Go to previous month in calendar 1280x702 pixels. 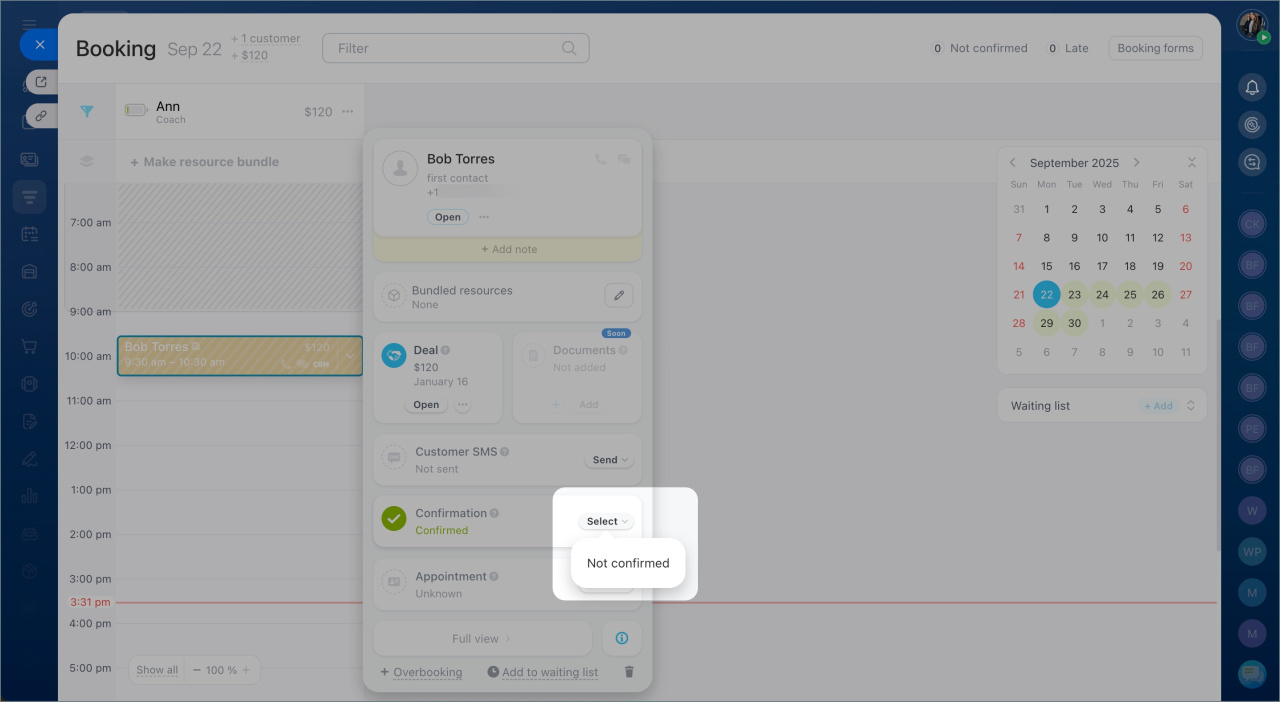pos(1012,163)
